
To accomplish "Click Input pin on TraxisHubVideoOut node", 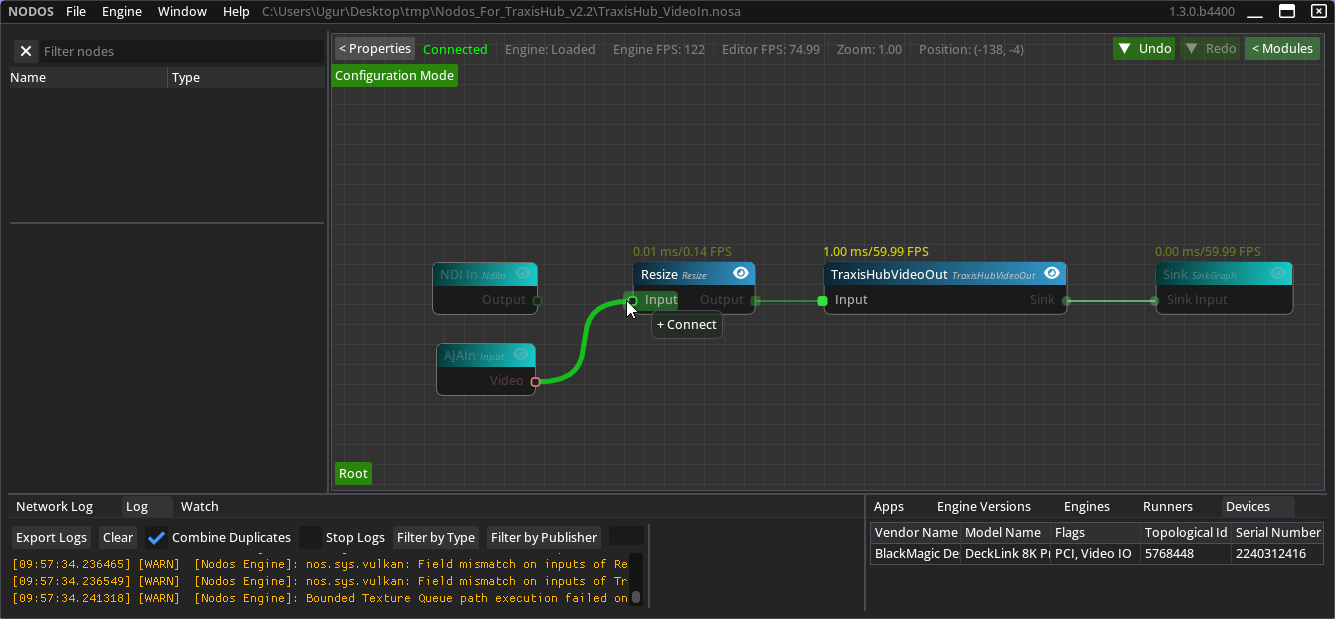I will [822, 300].
